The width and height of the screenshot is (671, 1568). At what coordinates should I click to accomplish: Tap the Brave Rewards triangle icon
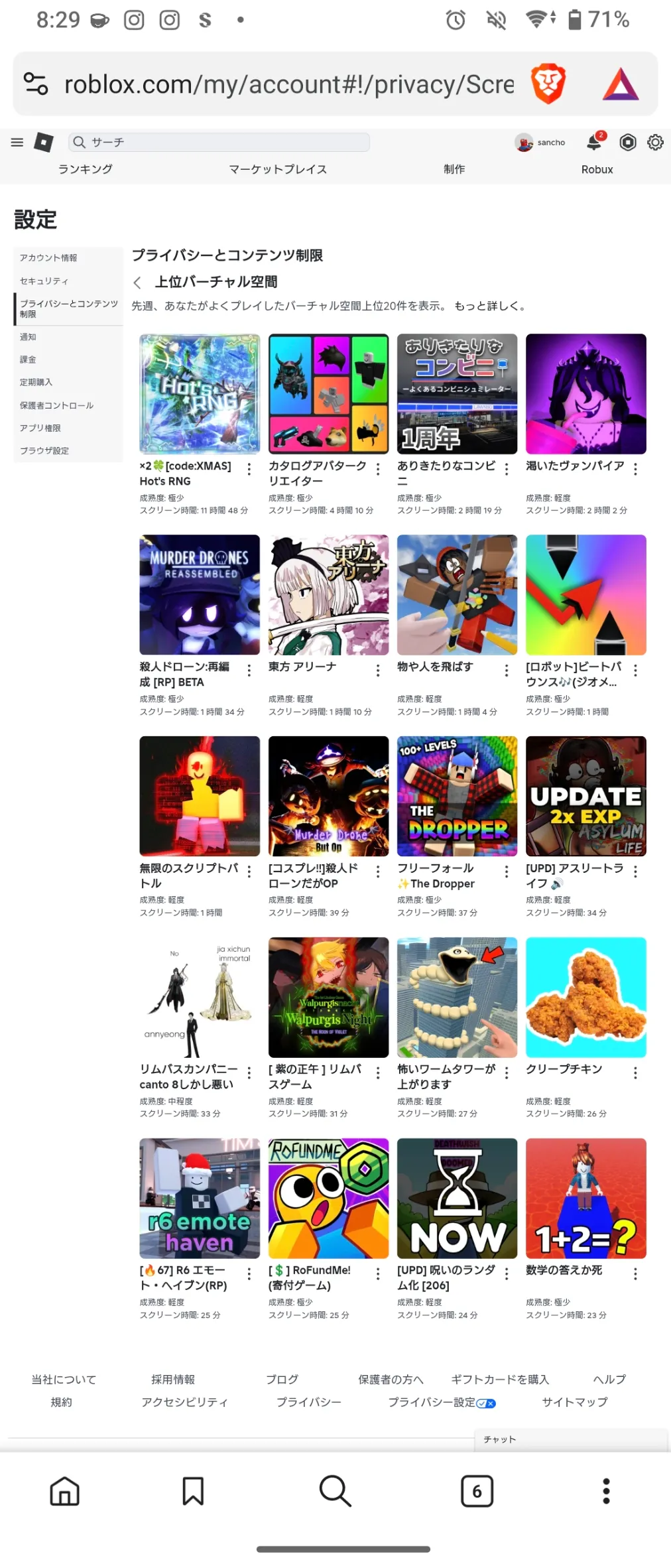point(621,84)
